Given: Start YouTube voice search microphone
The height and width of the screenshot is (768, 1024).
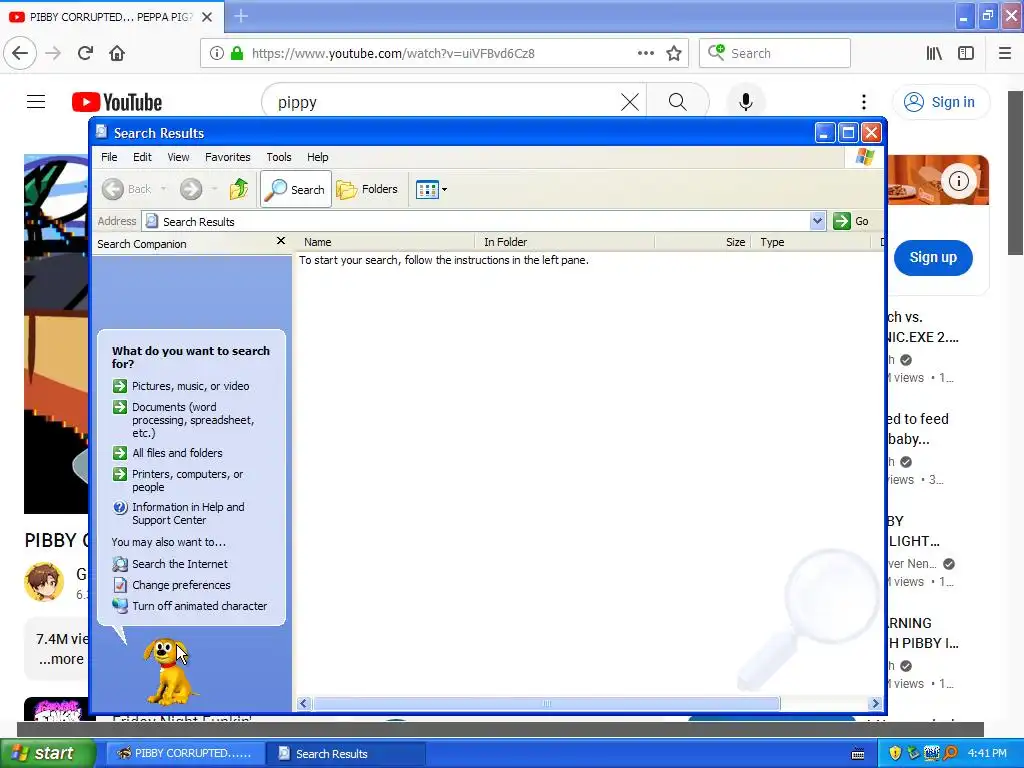Looking at the screenshot, I should coord(745,102).
